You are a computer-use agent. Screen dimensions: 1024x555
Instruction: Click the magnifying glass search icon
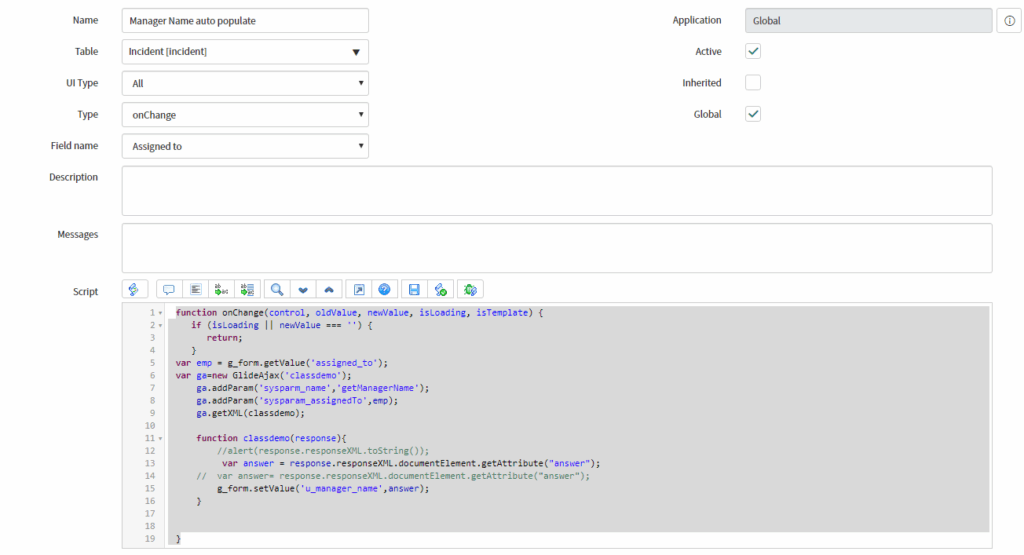pyautogui.click(x=277, y=289)
